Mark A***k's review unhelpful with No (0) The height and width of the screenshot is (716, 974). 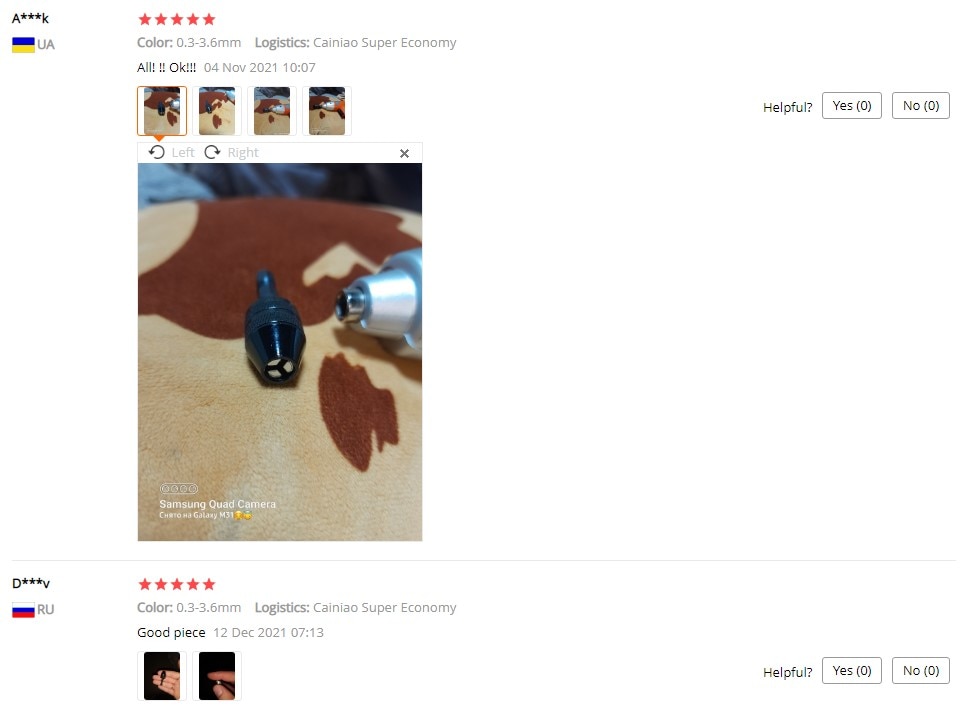point(921,106)
